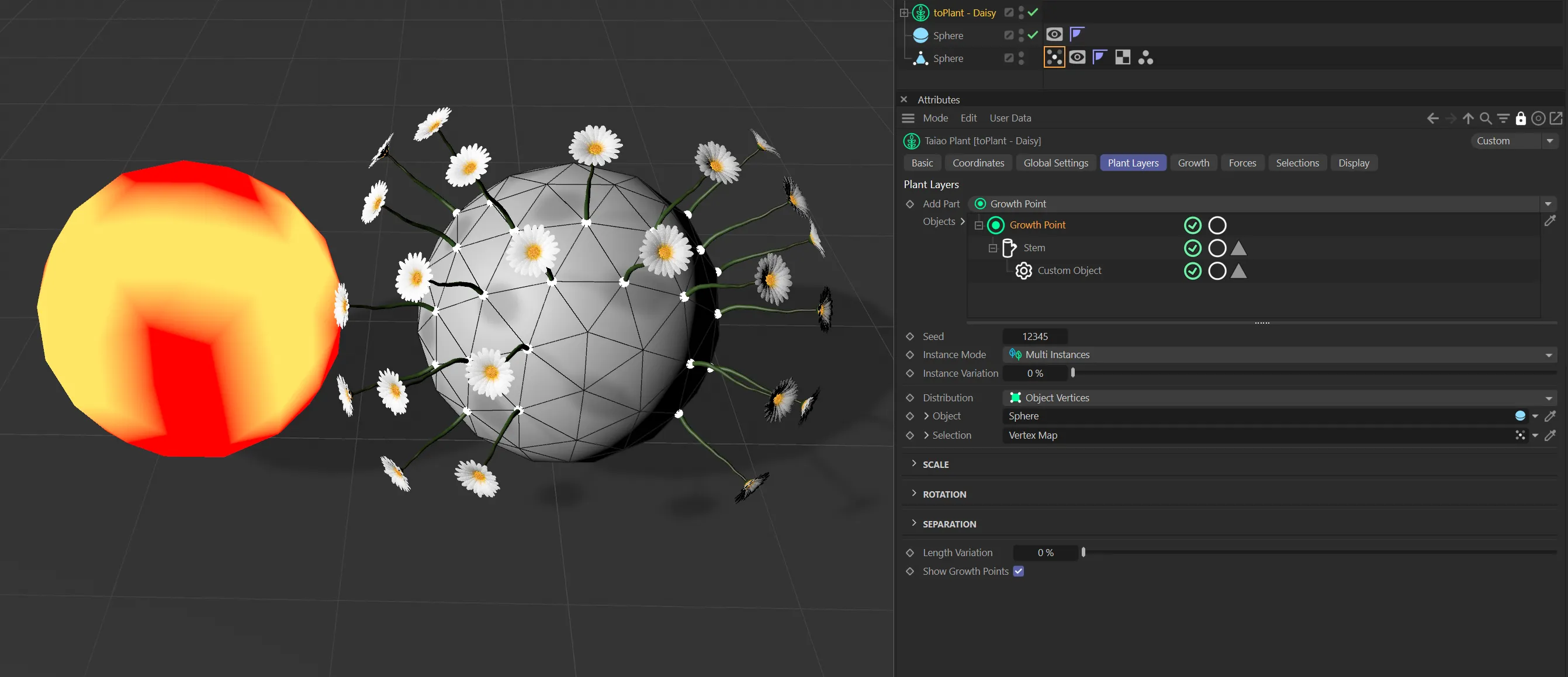This screenshot has width=1568, height=677.
Task: Click the eyedropper picker next to Object field
Action: click(1550, 416)
